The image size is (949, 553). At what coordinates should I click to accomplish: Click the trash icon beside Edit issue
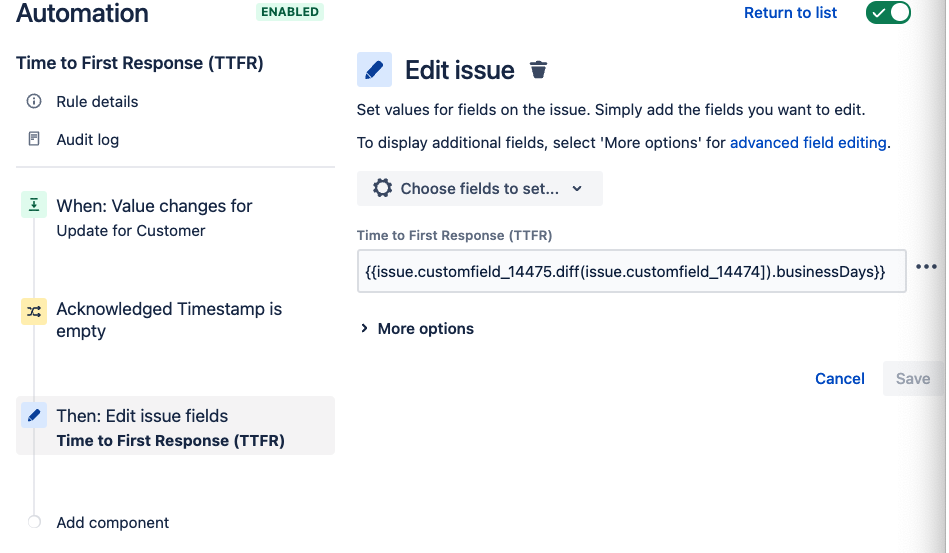pos(538,70)
